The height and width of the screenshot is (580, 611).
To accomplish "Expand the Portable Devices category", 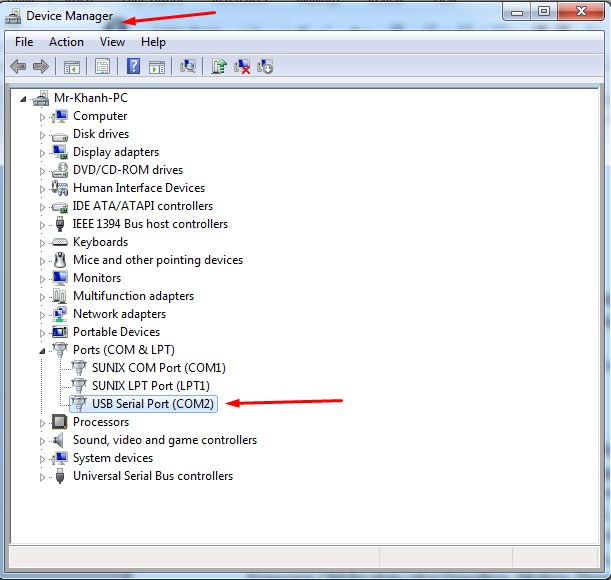I will point(42,333).
